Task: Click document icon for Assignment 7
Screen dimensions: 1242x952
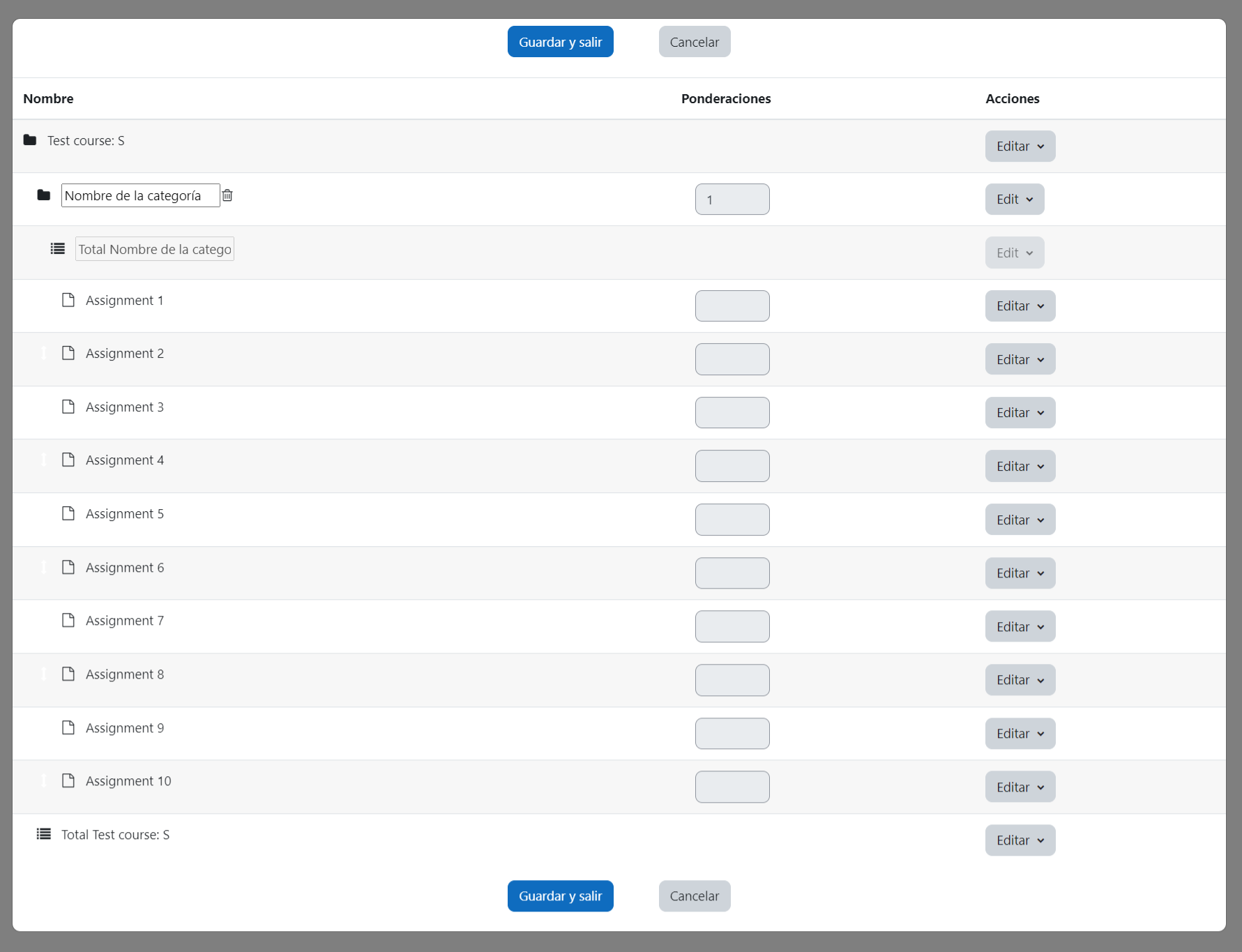Action: (x=68, y=620)
